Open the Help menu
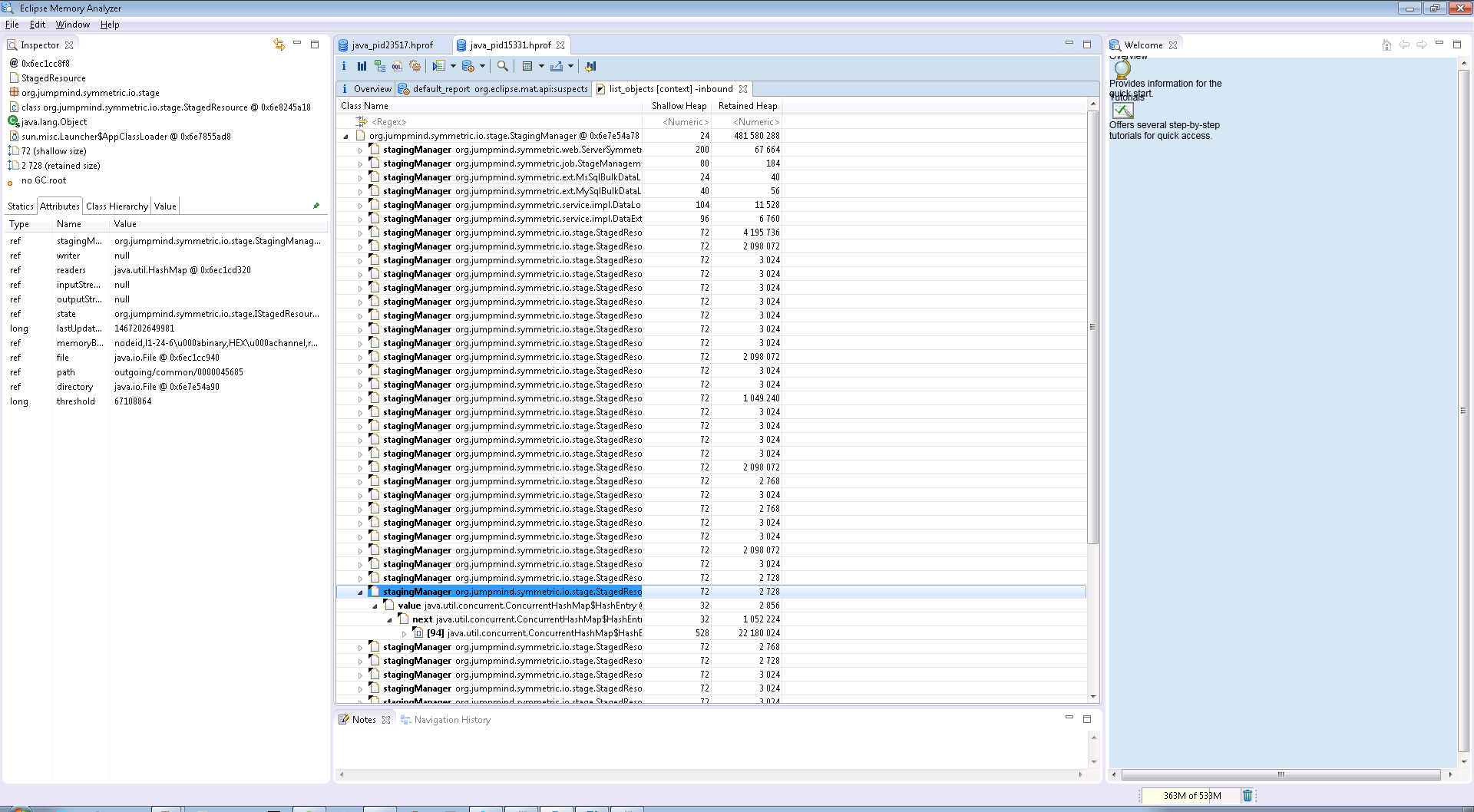Viewport: 1474px width, 812px height. (x=110, y=25)
